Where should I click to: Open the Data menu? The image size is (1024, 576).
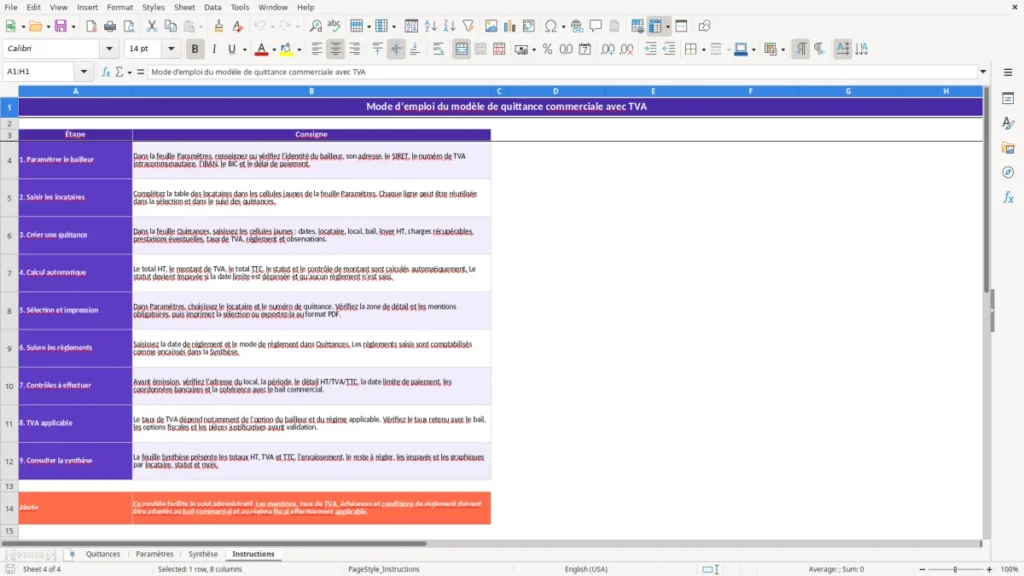pyautogui.click(x=212, y=7)
